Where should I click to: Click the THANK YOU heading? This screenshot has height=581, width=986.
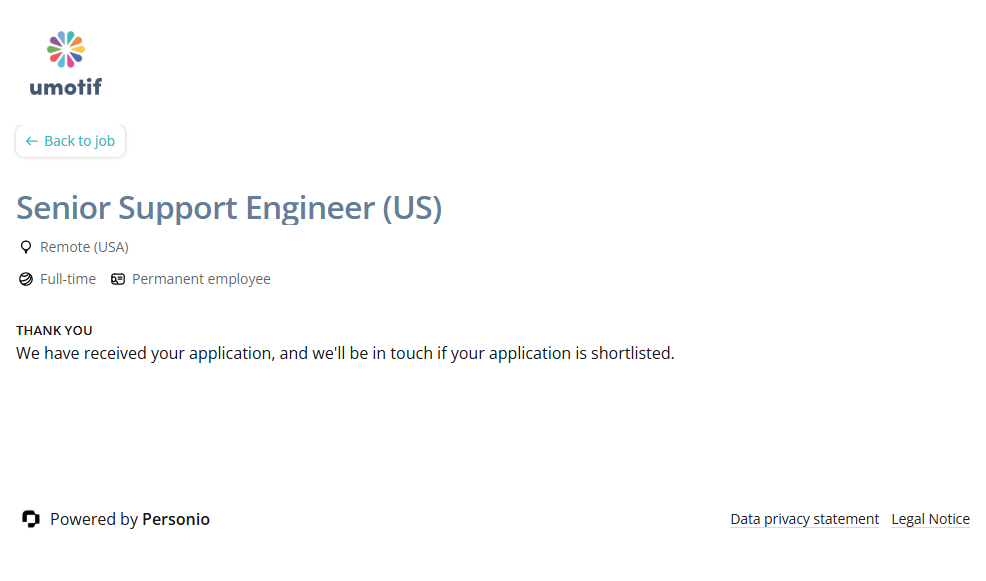click(54, 330)
